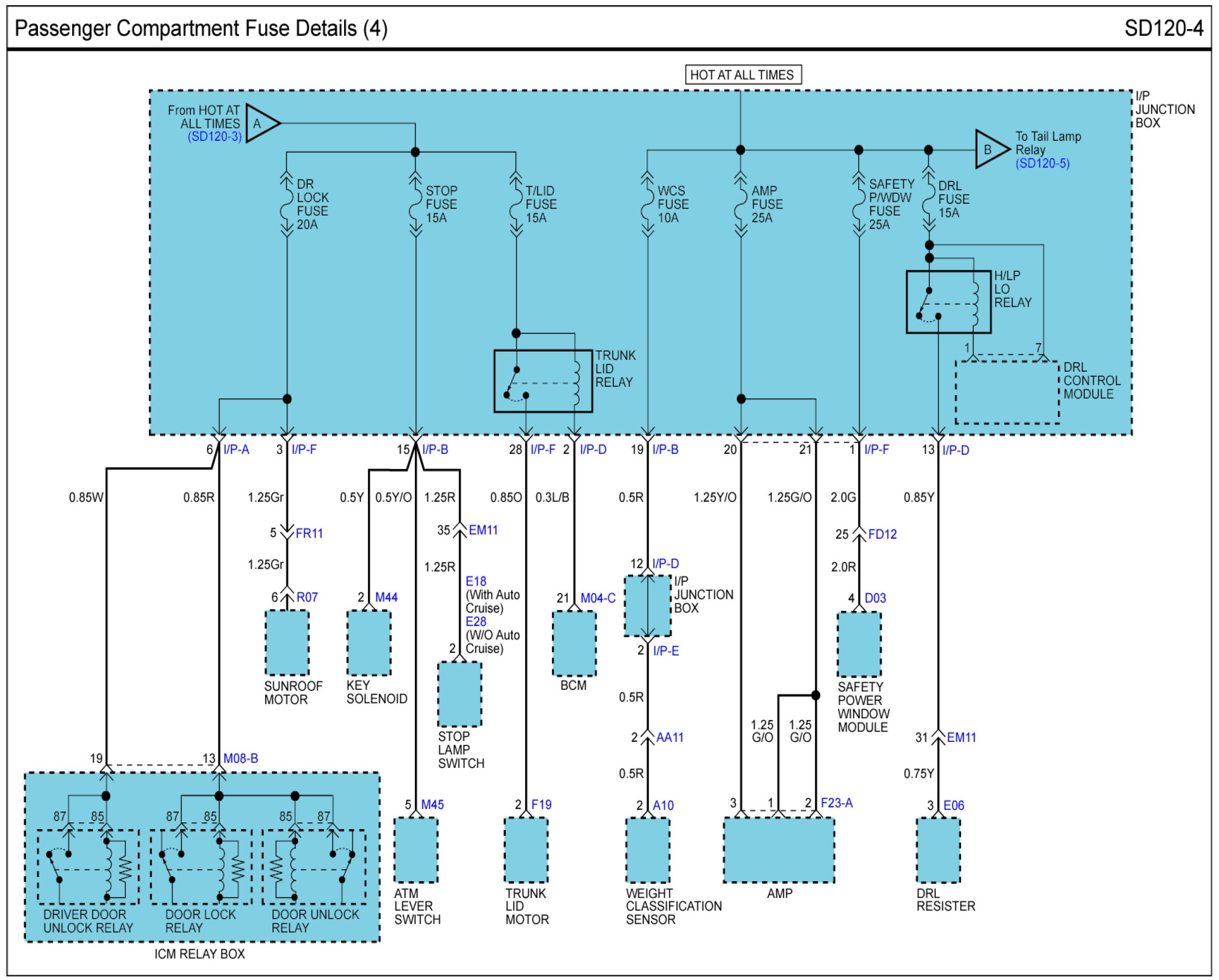
Task: Click the Weight Classification Sensor box
Action: [647, 850]
